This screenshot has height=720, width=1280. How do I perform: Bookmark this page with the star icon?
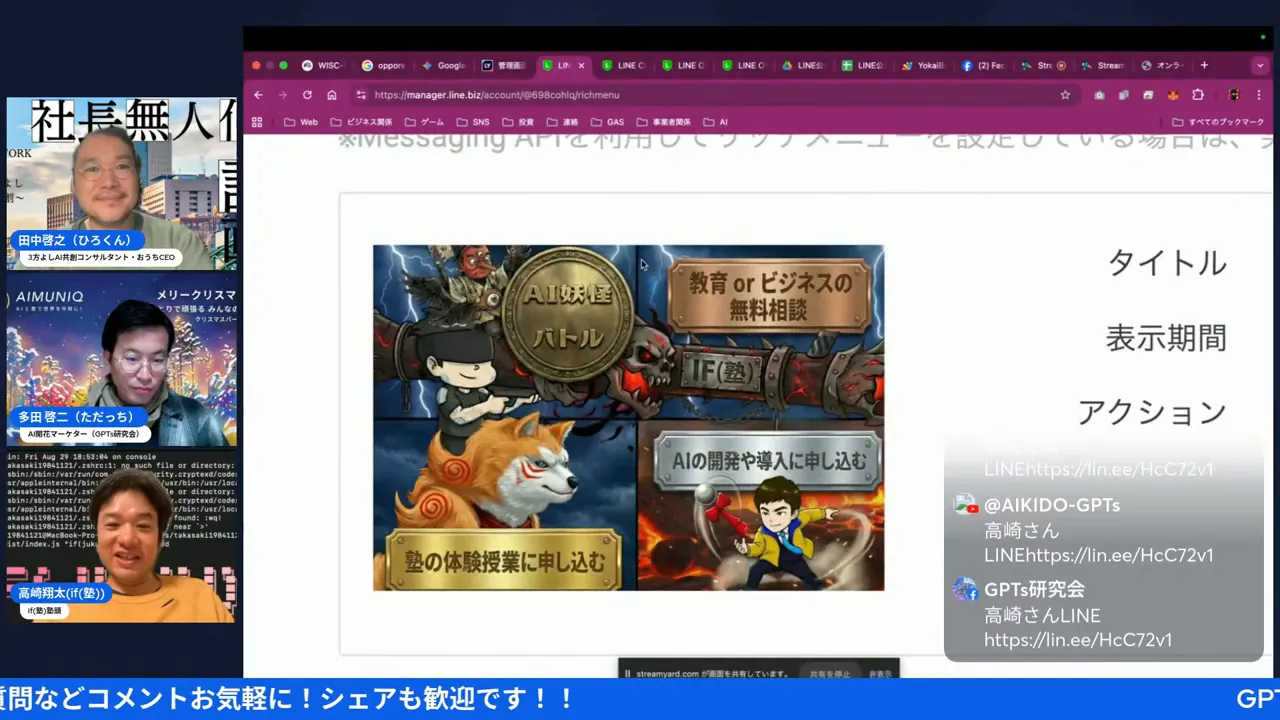1065,95
